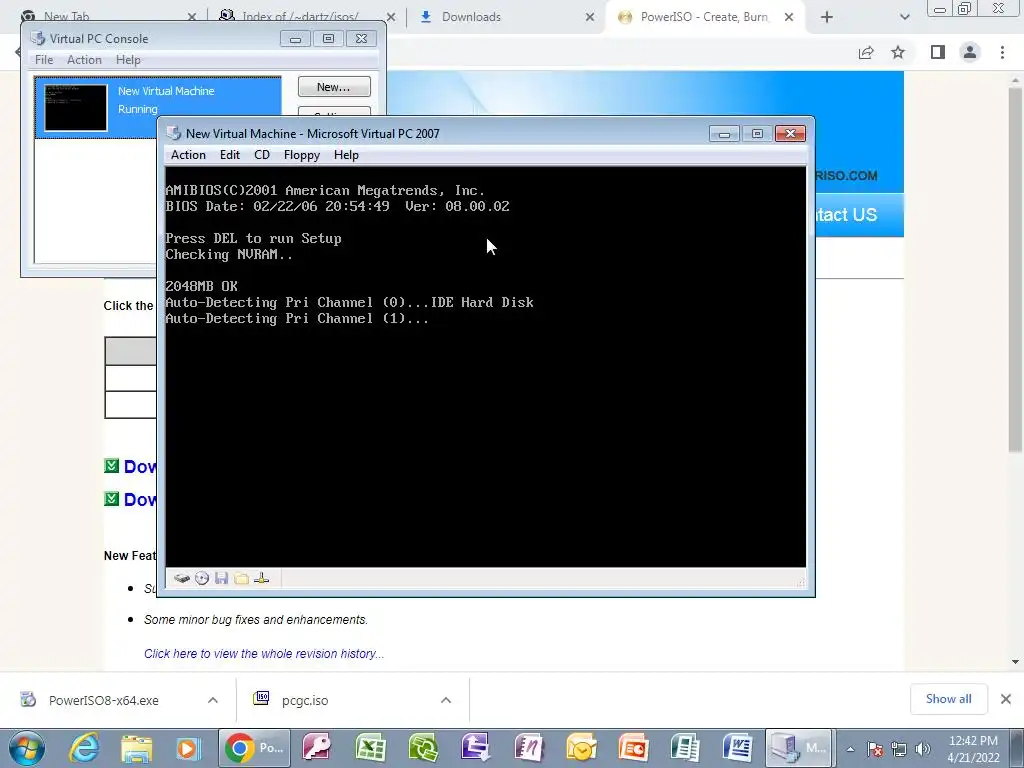Open Microsoft Groove from taskbar
Screen dimensions: 1024x768
(423, 748)
